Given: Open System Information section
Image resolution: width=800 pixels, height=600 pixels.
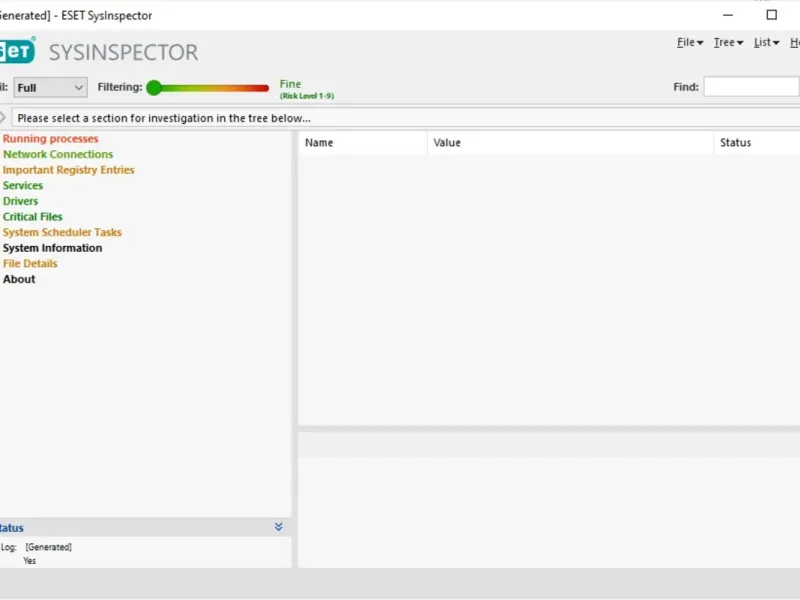Looking at the screenshot, I should point(53,248).
